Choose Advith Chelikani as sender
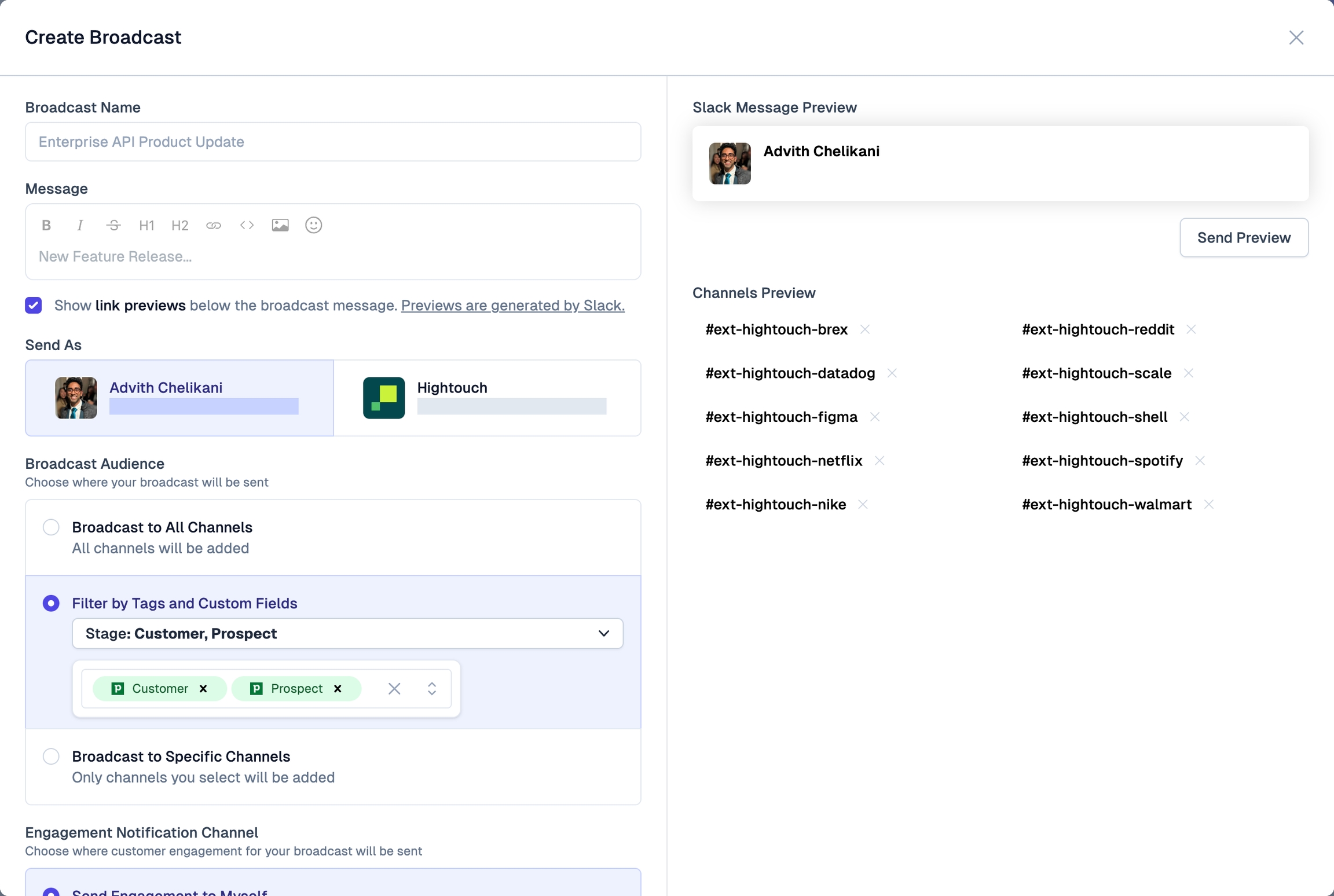1334x896 pixels. click(x=179, y=398)
